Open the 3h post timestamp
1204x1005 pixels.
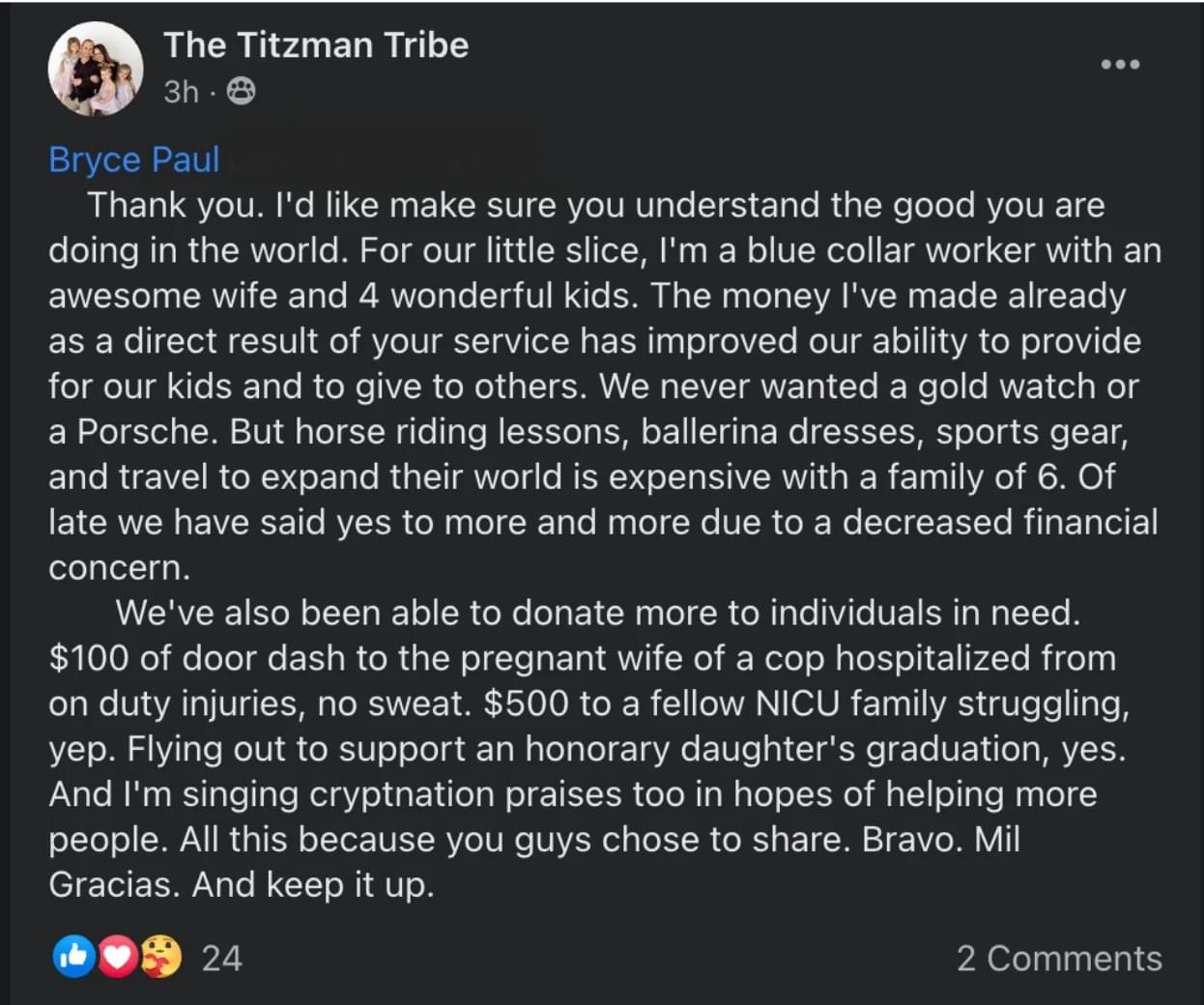[x=181, y=92]
